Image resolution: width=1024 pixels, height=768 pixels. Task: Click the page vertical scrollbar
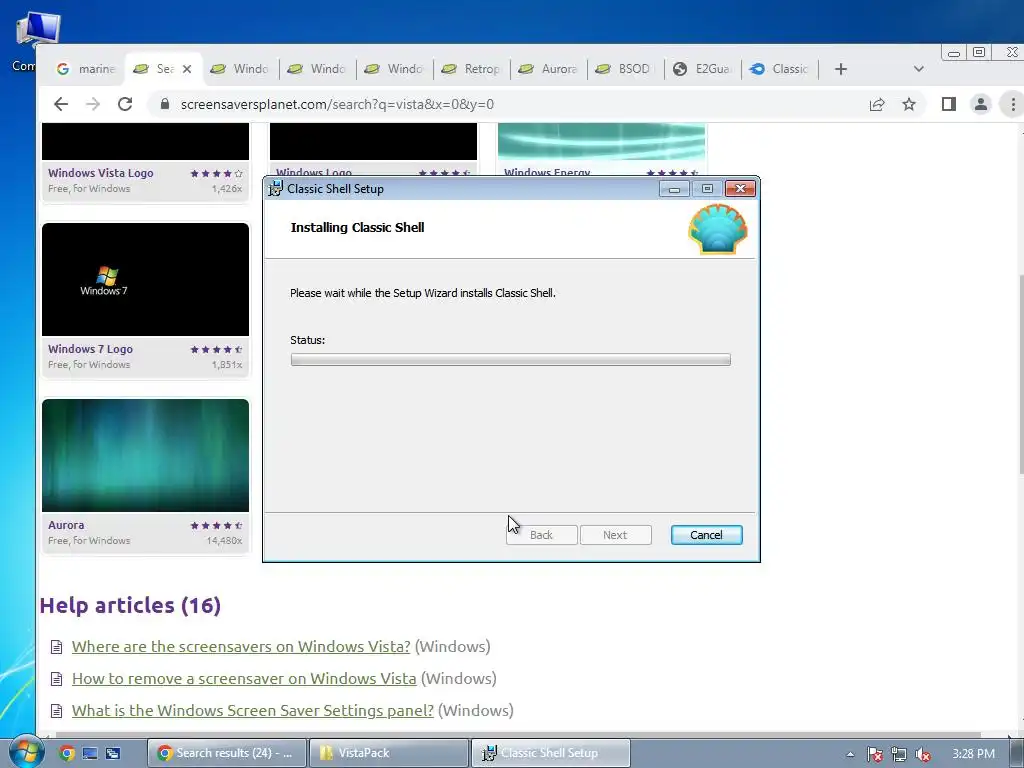[x=1019, y=374]
